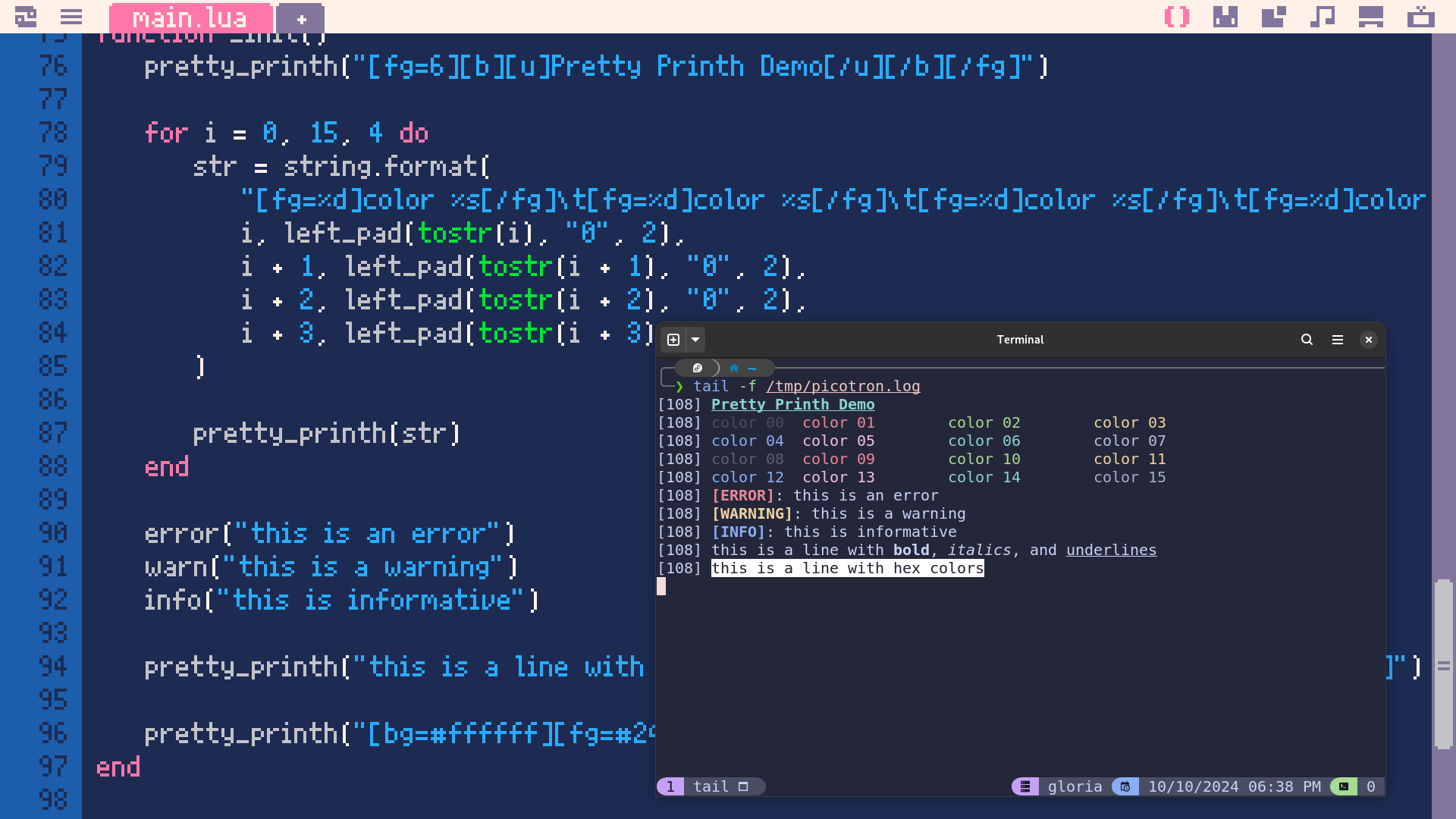Click line number 90 in the gutter
Image resolution: width=1456 pixels, height=819 pixels.
[53, 534]
